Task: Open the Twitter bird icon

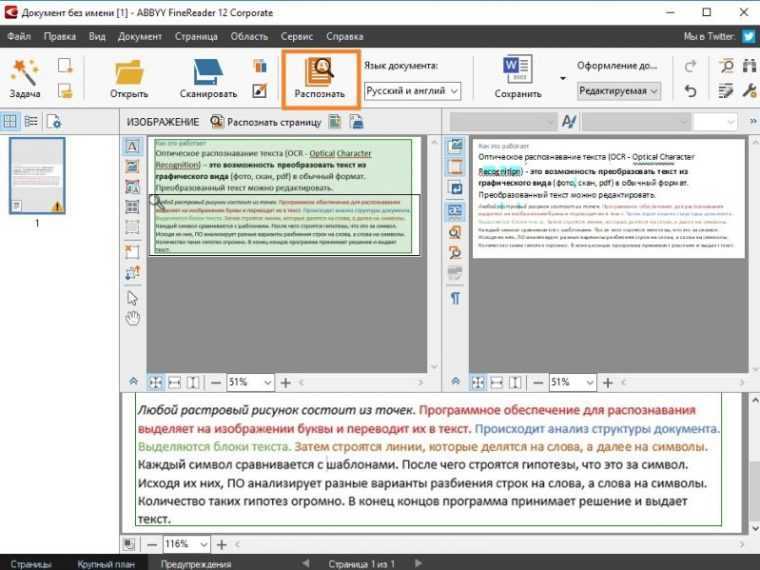Action: coord(749,36)
